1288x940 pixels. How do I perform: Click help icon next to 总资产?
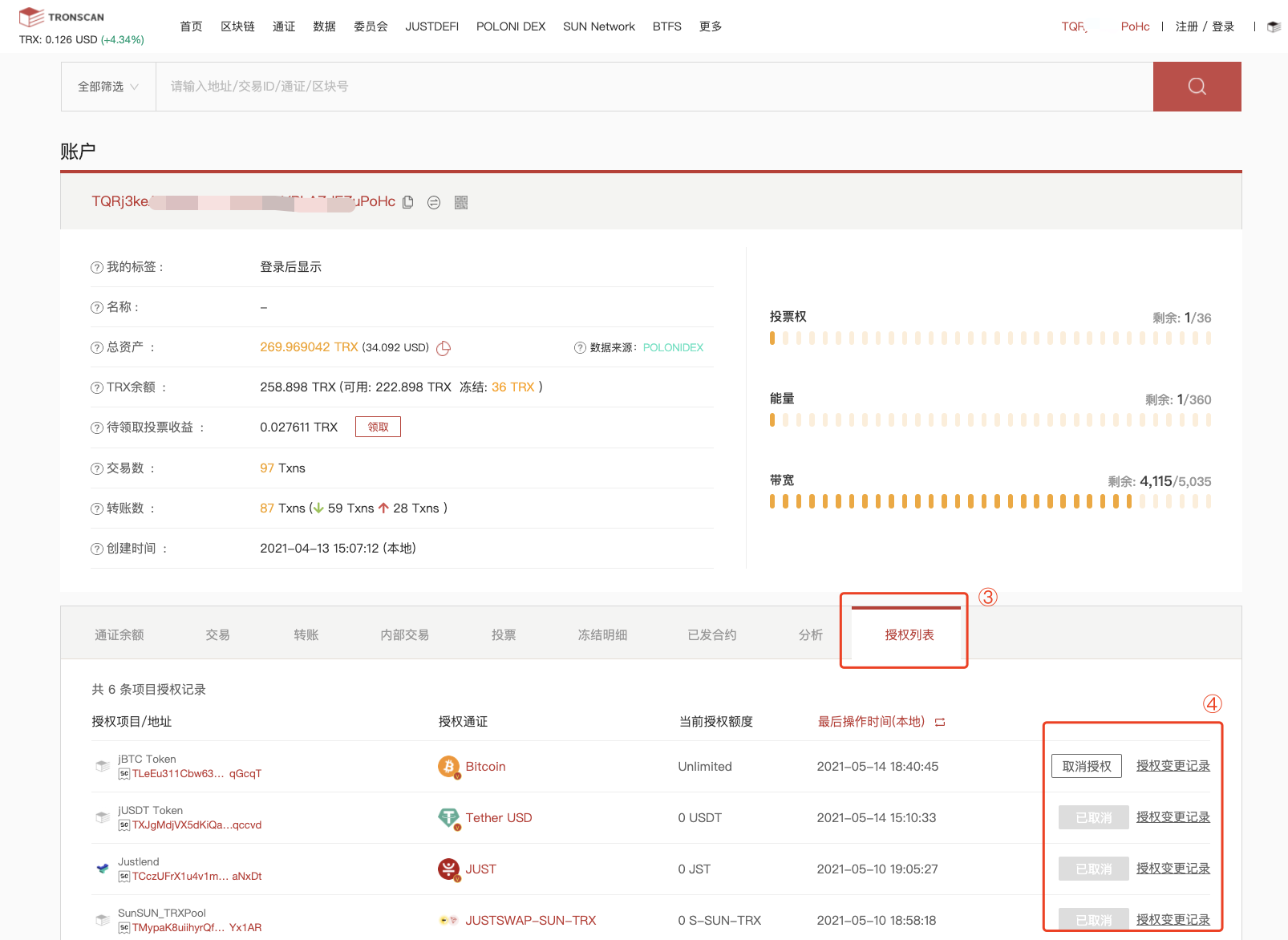[x=97, y=347]
